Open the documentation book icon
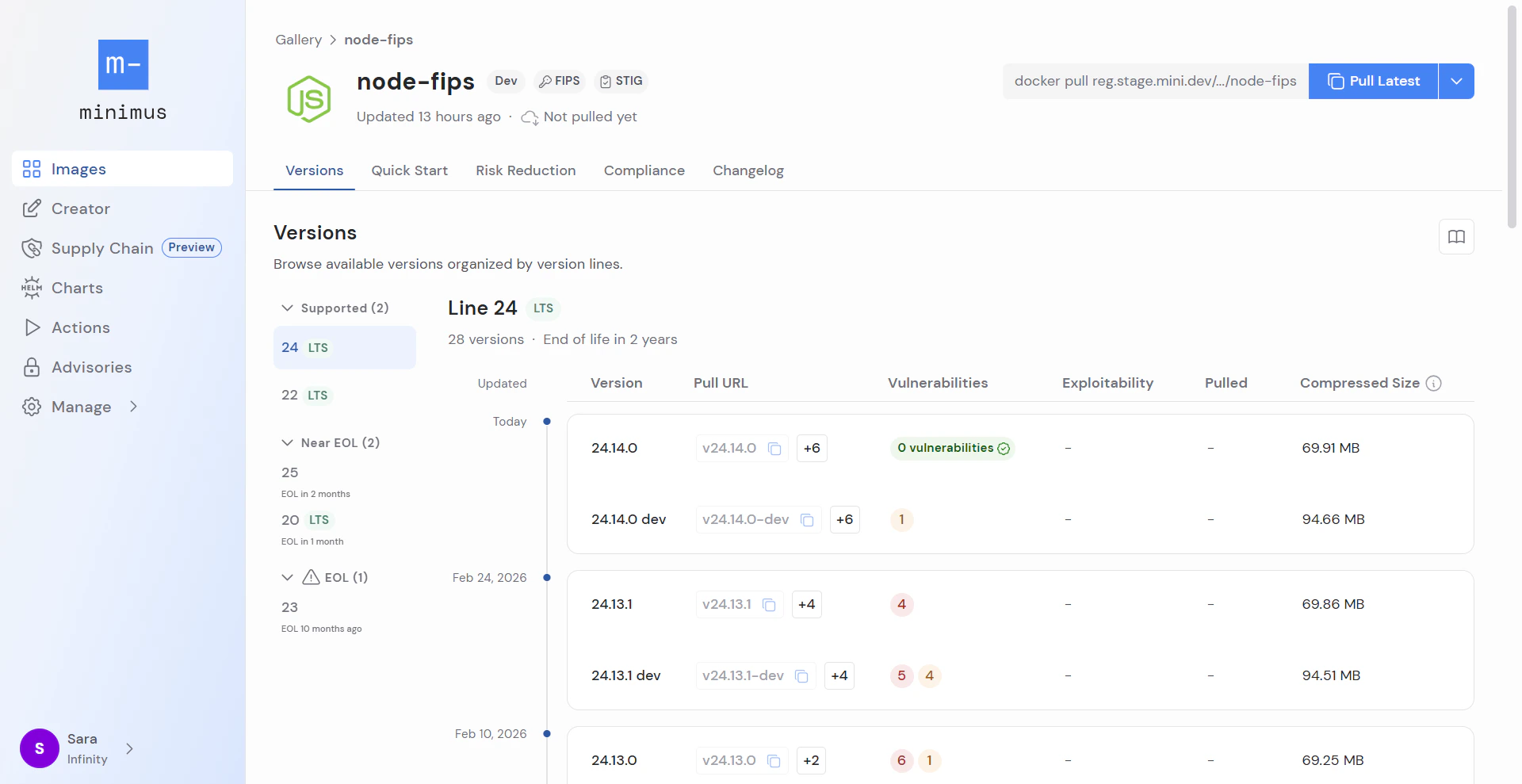The image size is (1522, 784). click(x=1456, y=236)
